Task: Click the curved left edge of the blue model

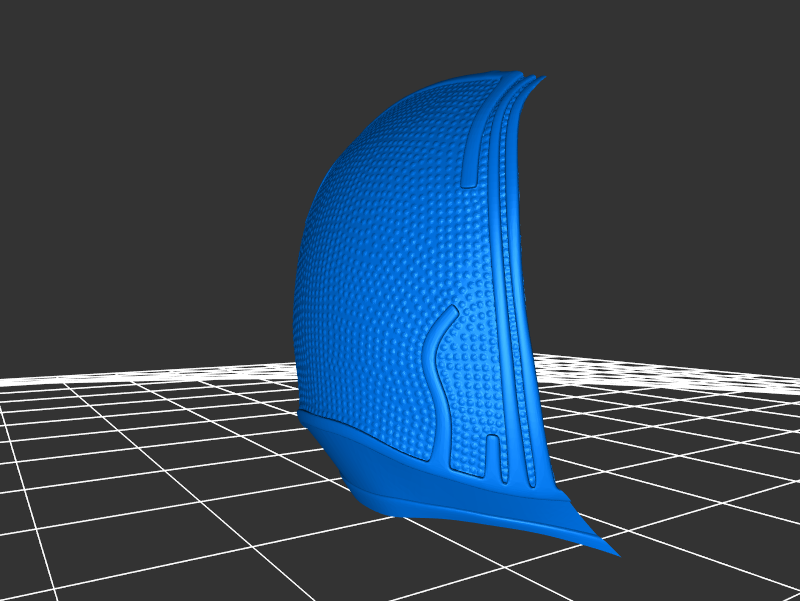Action: click(299, 300)
